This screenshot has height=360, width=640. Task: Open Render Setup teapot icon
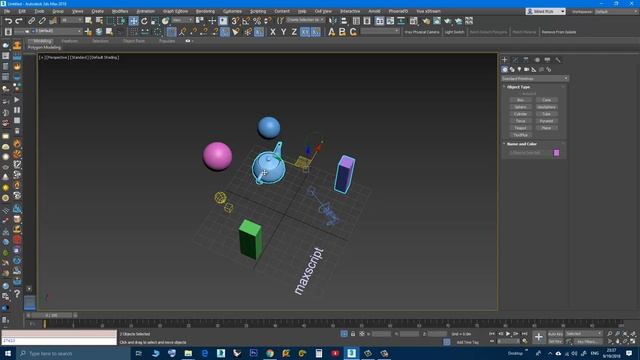tap(426, 21)
